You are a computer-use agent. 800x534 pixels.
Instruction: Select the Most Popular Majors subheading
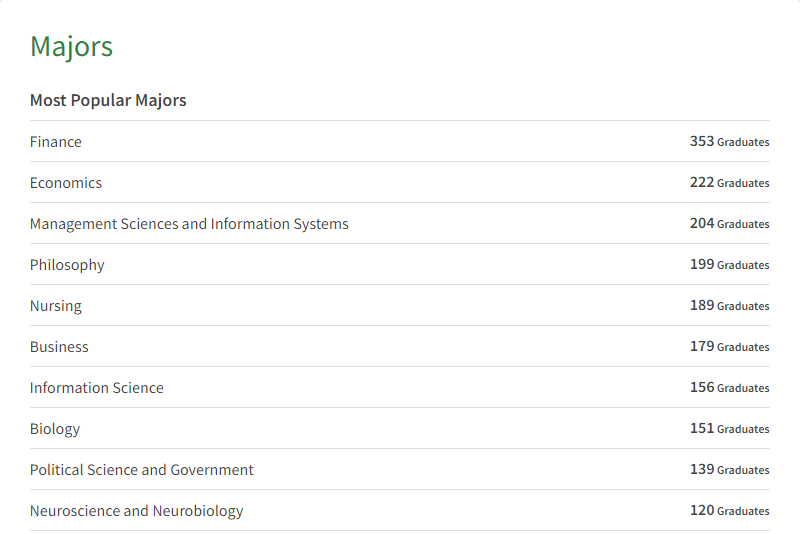coord(108,100)
